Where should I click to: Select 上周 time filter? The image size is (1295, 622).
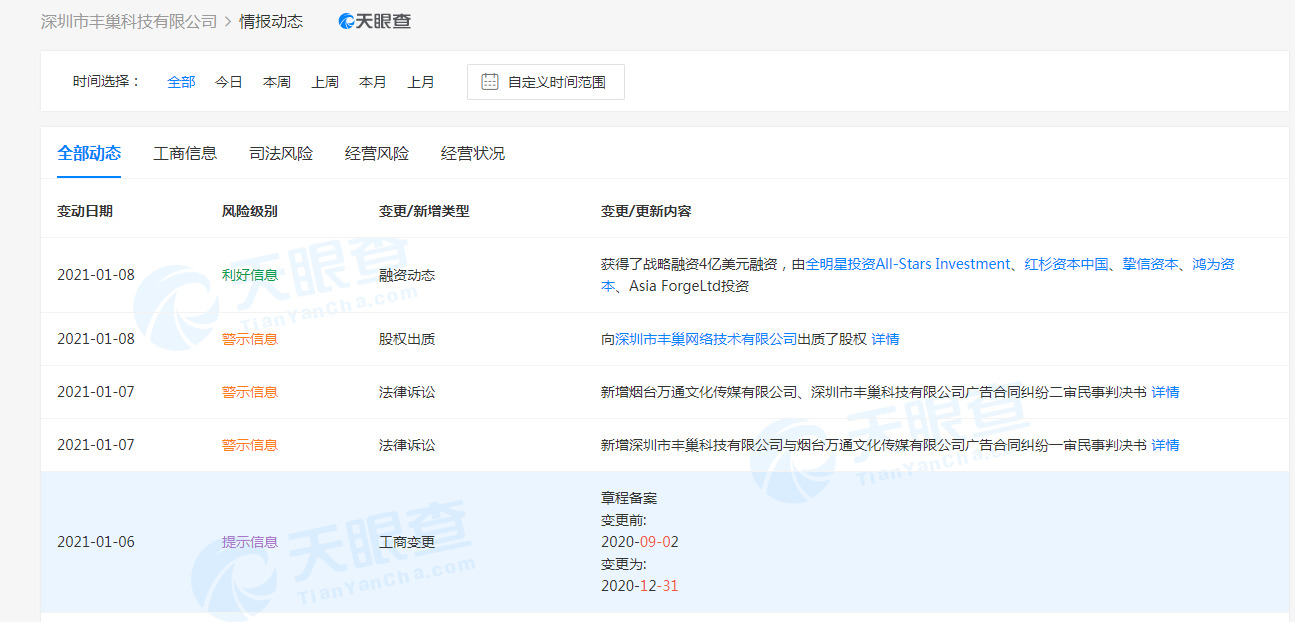point(325,82)
